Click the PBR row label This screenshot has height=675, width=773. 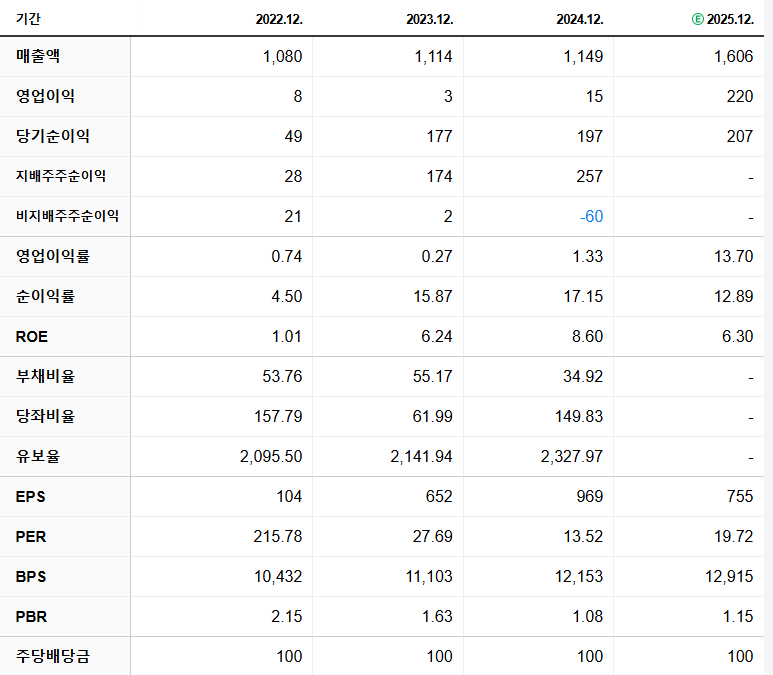point(31,616)
